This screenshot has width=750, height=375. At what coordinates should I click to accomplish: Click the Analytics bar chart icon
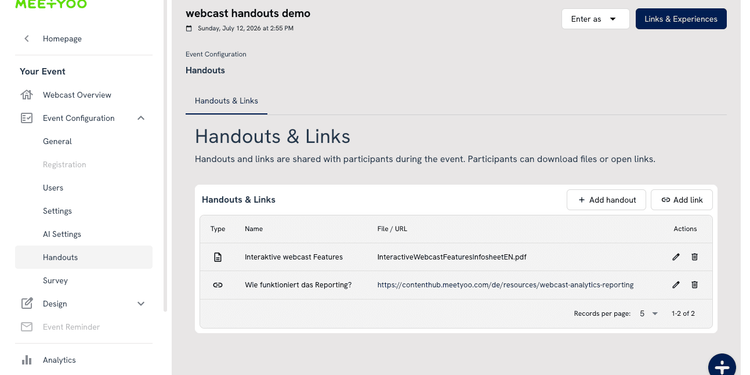pyautogui.click(x=27, y=360)
